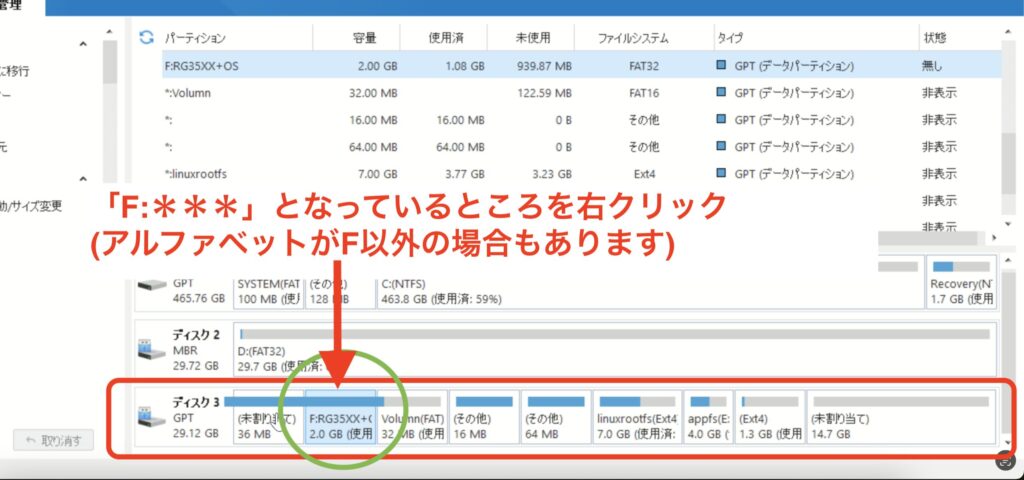
Task: Select the 36 MB unallocated block on Disk 3
Action: pyautogui.click(x=268, y=417)
